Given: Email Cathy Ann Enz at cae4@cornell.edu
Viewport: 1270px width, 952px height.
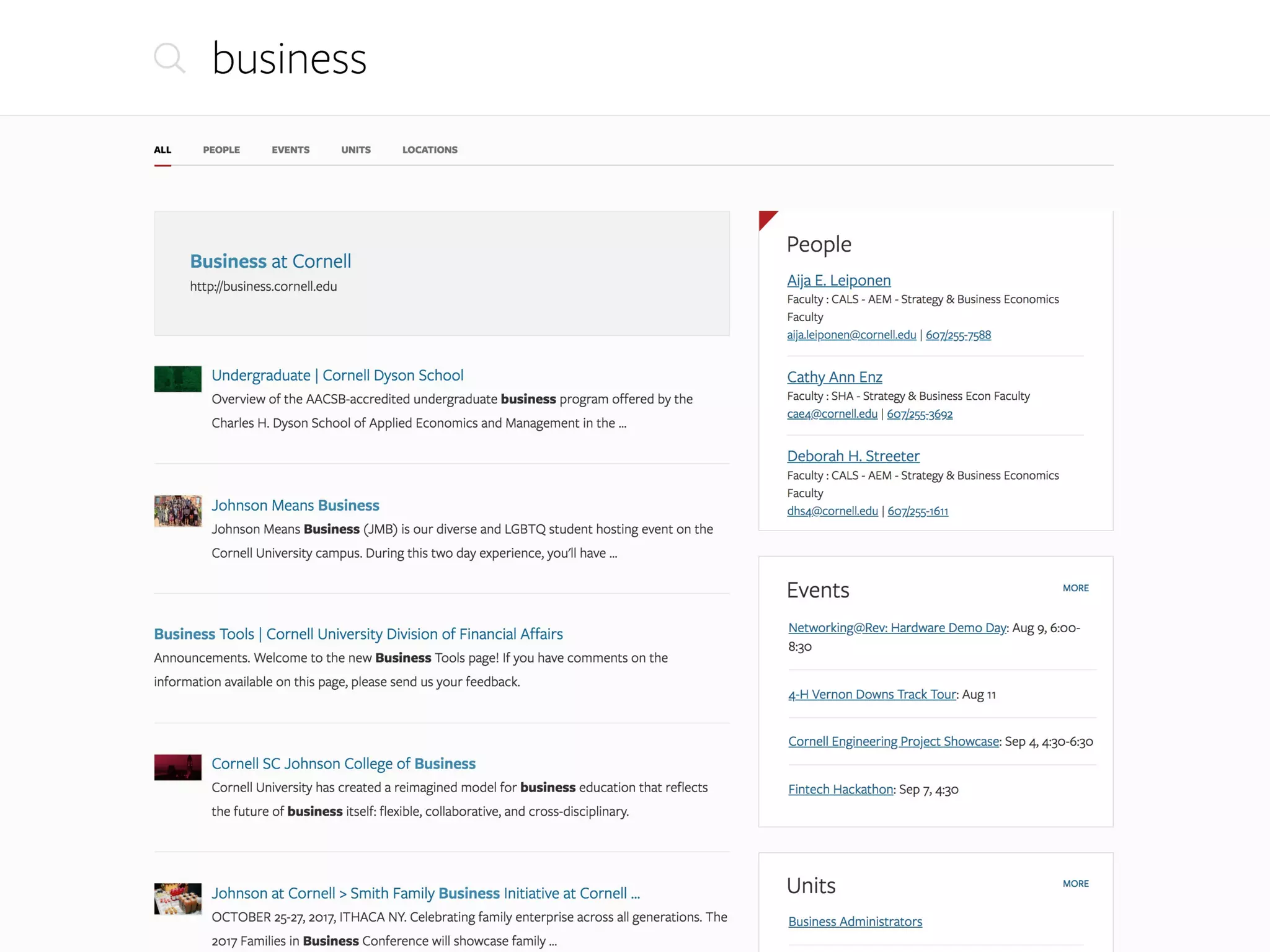Looking at the screenshot, I should pos(832,414).
